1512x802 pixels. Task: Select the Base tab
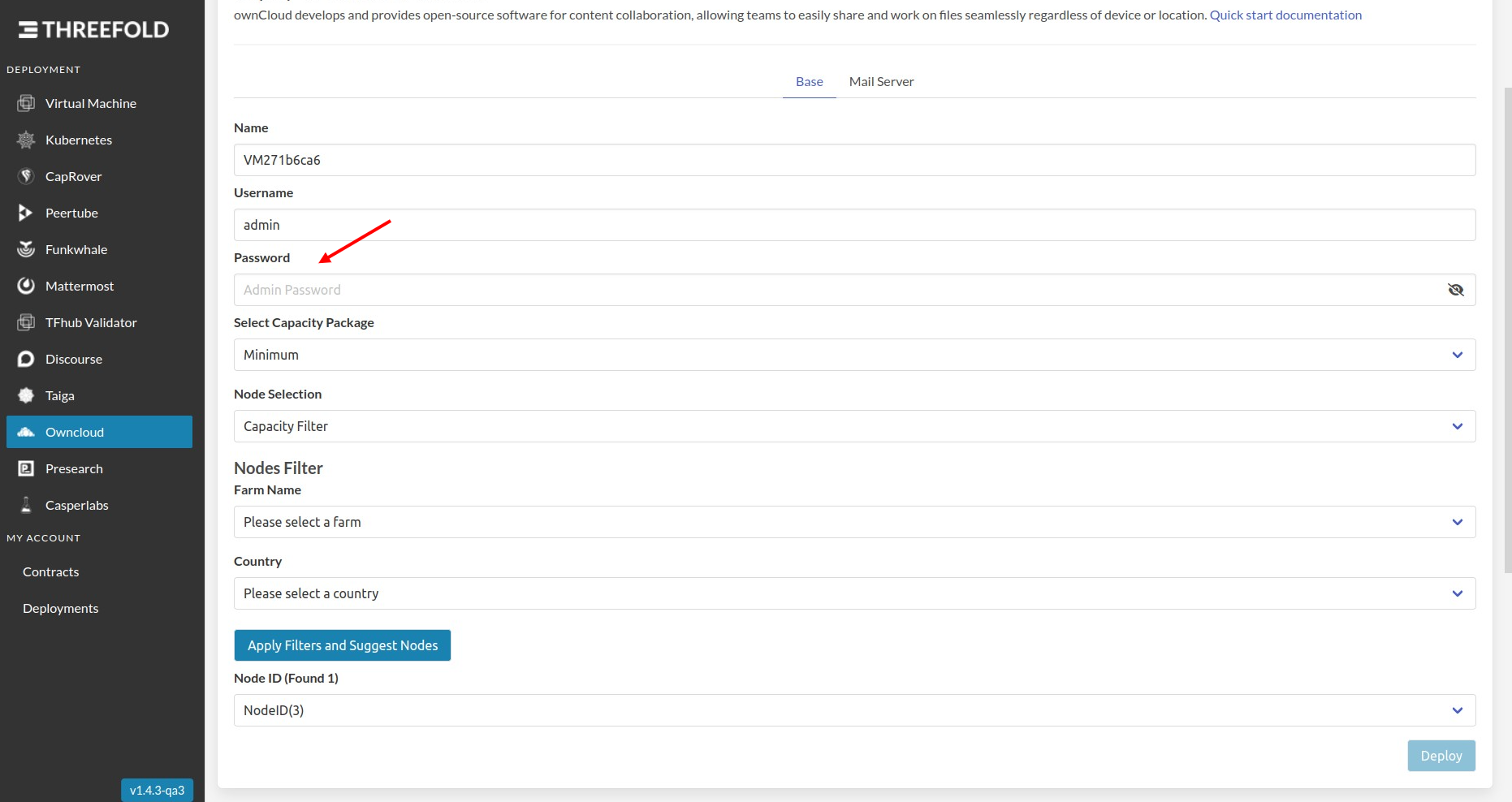809,81
